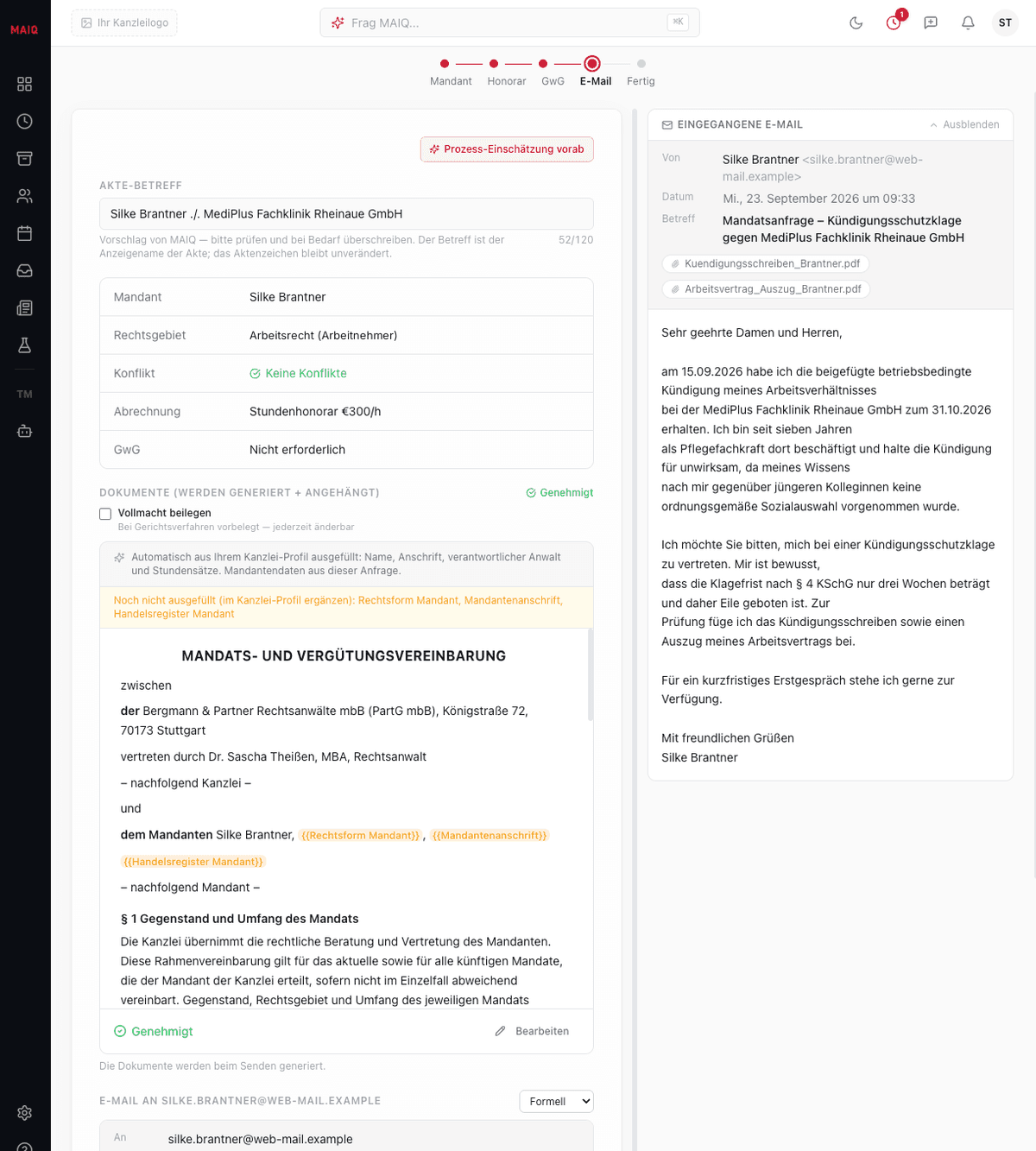Open the timer icon with red badge
This screenshot has width=1036, height=1151.
coord(894,23)
